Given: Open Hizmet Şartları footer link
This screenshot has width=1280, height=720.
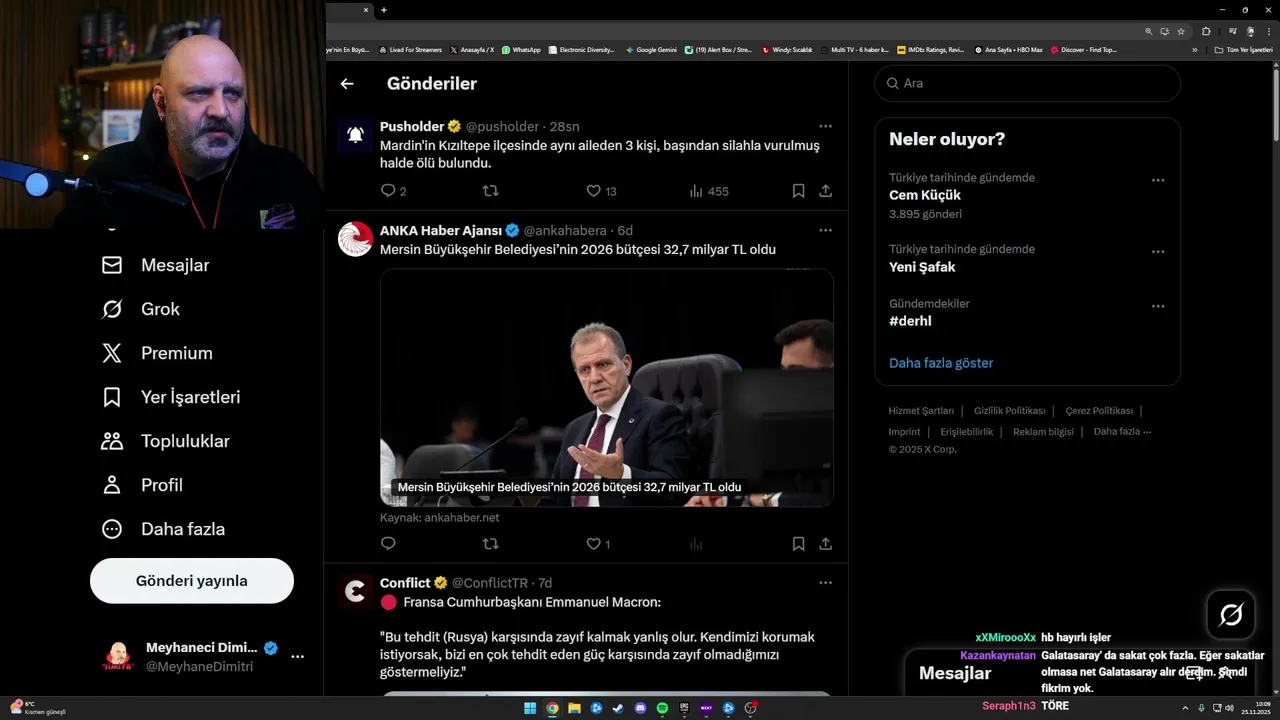Looking at the screenshot, I should click(x=921, y=411).
